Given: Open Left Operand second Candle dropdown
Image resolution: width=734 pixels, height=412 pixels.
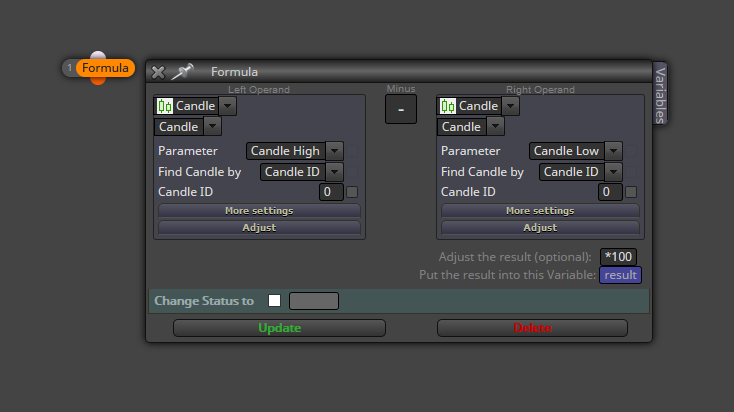Looking at the screenshot, I should [213, 126].
